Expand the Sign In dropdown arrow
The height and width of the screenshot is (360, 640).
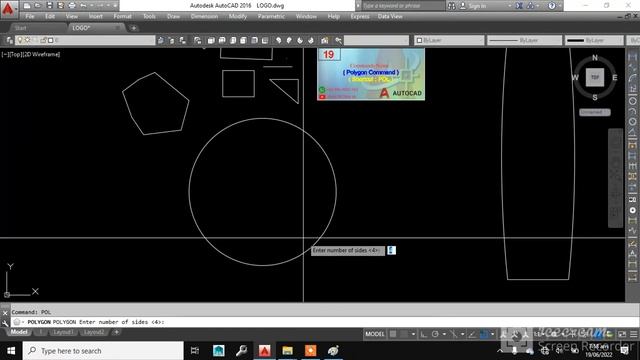pos(509,6)
